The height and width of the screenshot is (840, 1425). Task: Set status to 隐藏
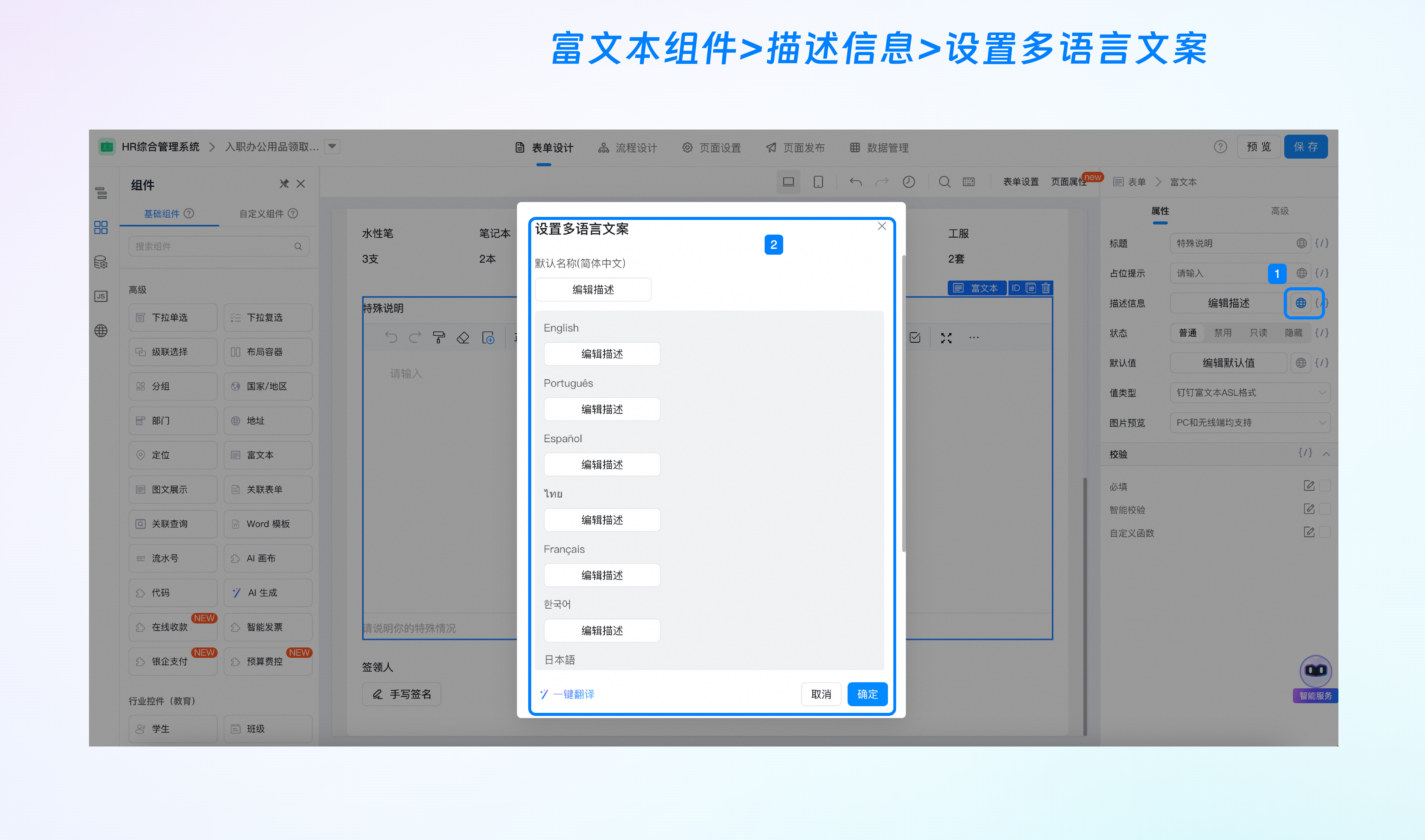pos(1294,333)
